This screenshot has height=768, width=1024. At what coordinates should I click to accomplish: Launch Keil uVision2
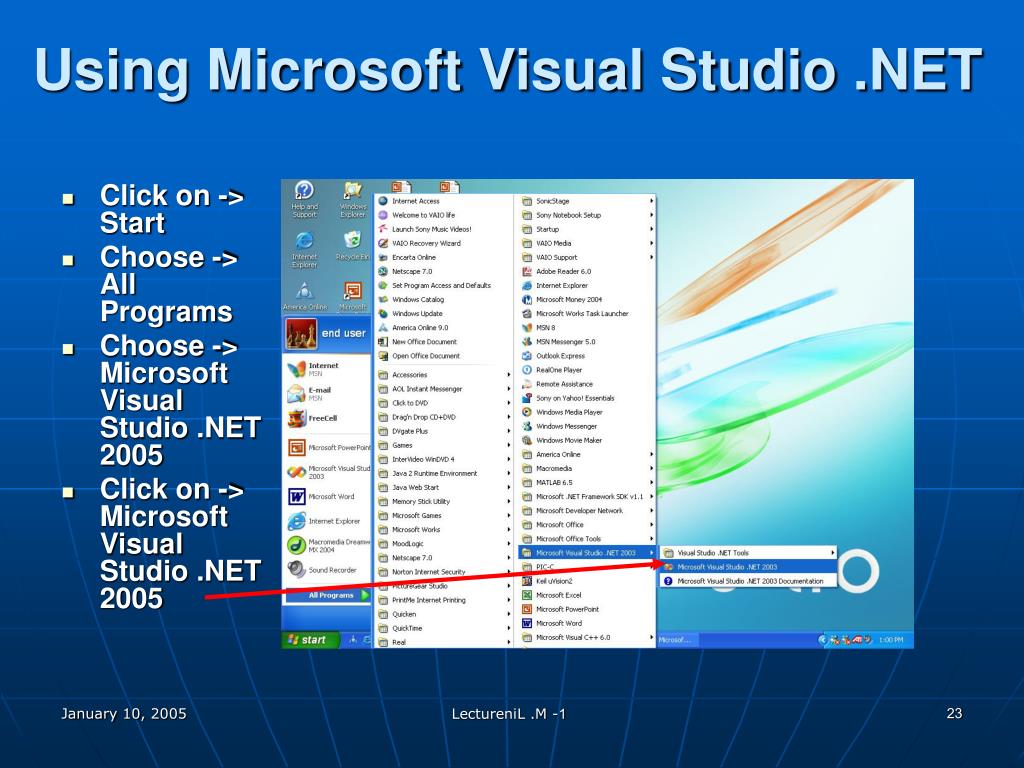click(587, 581)
